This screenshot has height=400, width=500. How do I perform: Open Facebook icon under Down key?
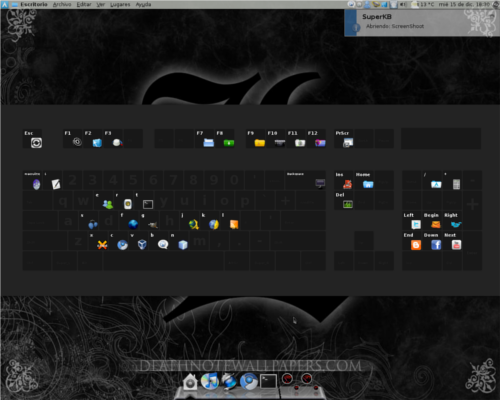click(436, 245)
